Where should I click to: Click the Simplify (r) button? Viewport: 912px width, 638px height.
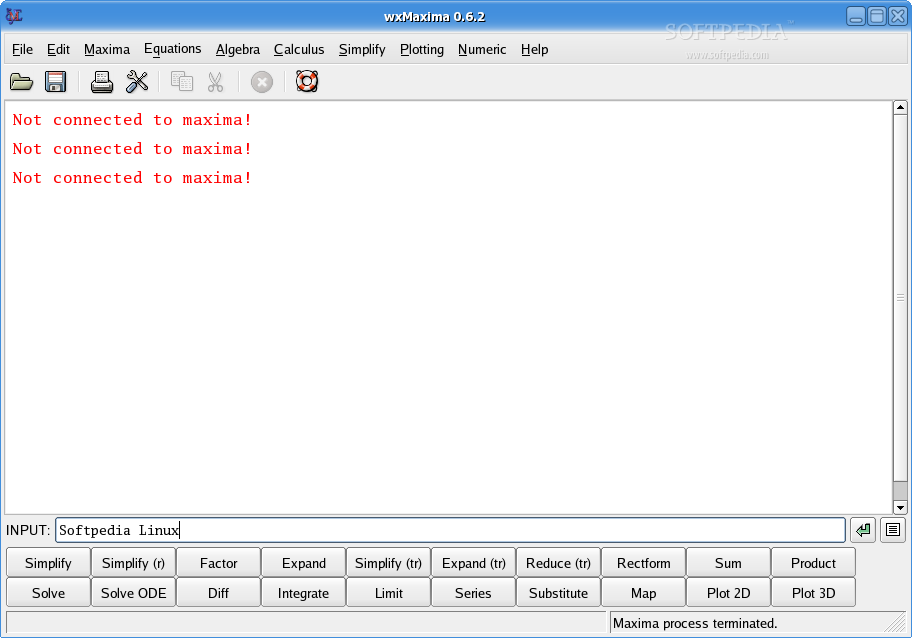133,563
